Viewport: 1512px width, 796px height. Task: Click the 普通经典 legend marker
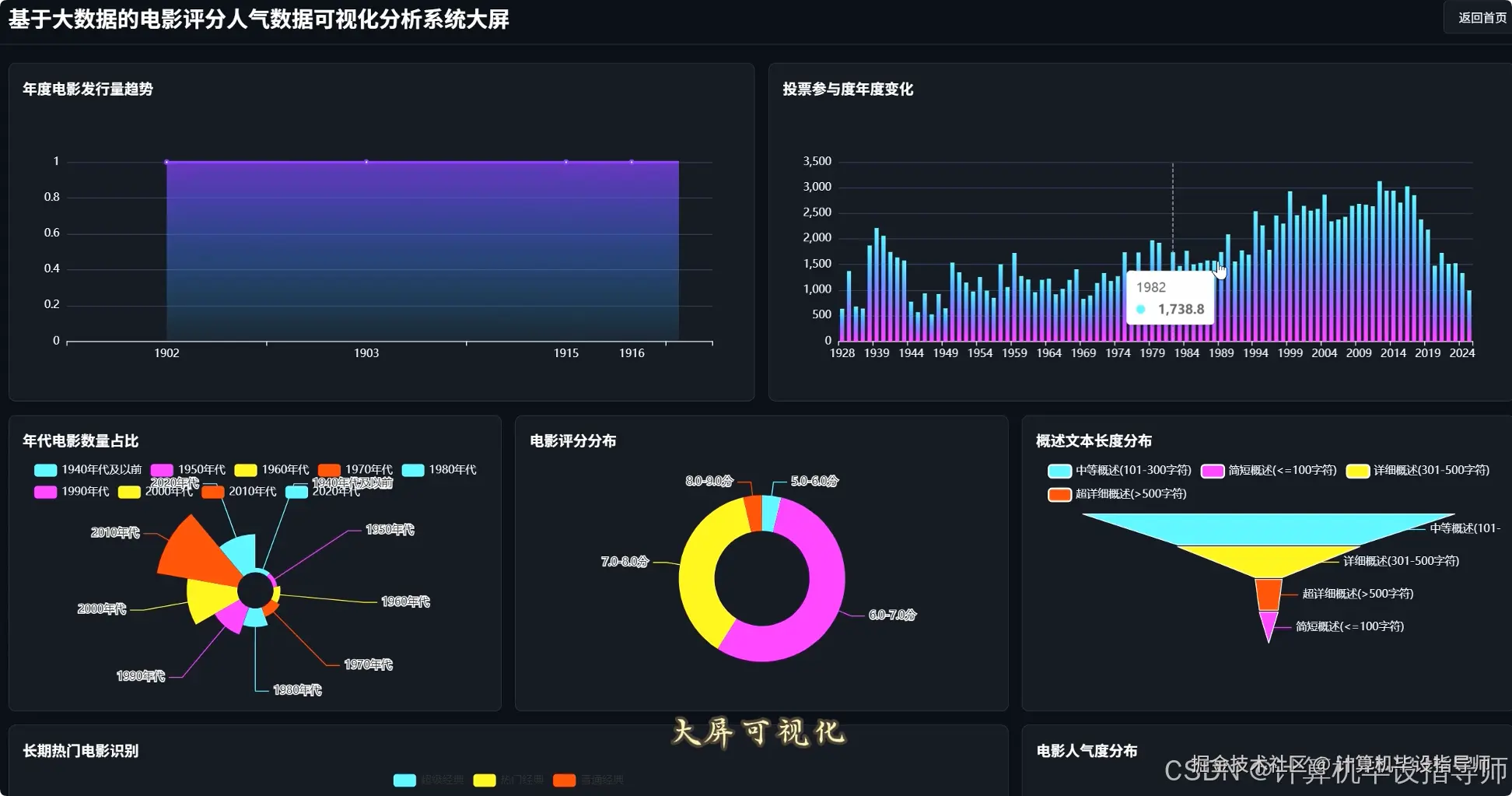pos(564,780)
